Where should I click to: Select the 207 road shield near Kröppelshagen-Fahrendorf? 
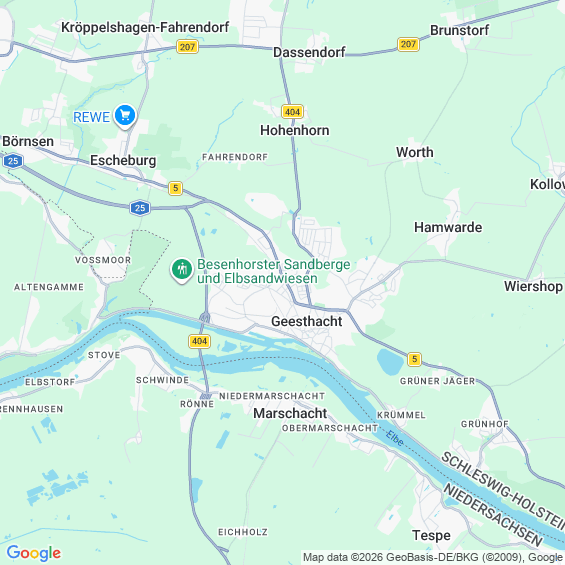click(187, 47)
